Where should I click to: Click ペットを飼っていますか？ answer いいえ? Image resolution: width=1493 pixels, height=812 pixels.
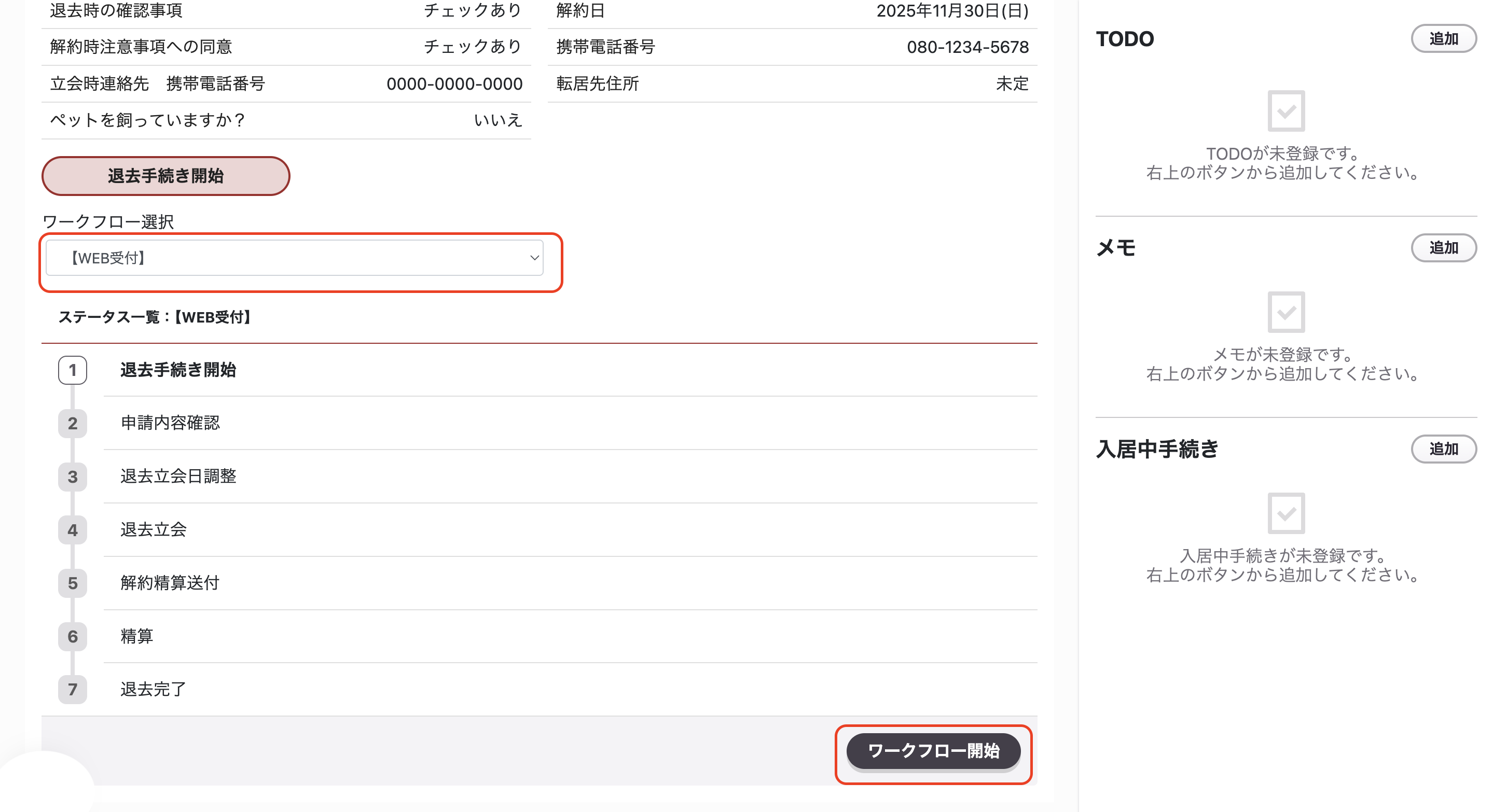point(498,120)
